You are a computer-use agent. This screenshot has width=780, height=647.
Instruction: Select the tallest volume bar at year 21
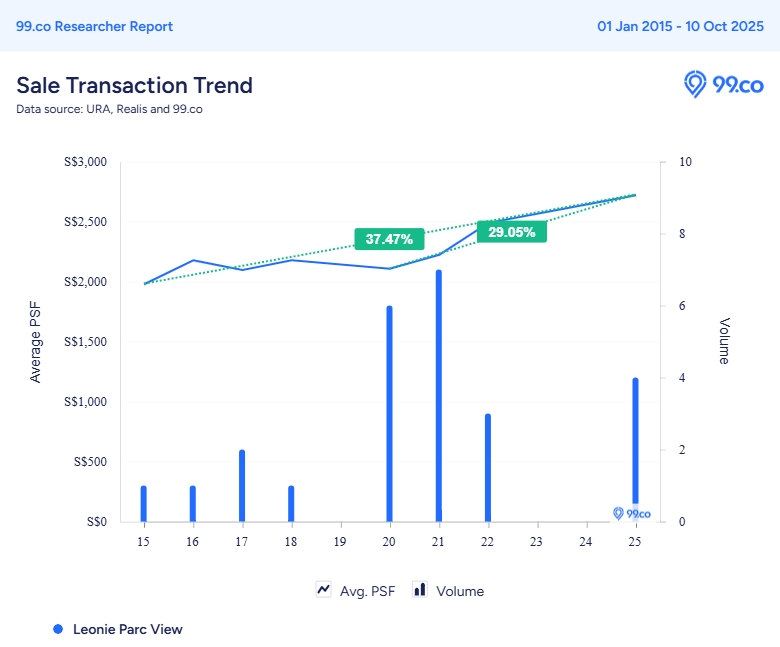(x=438, y=396)
